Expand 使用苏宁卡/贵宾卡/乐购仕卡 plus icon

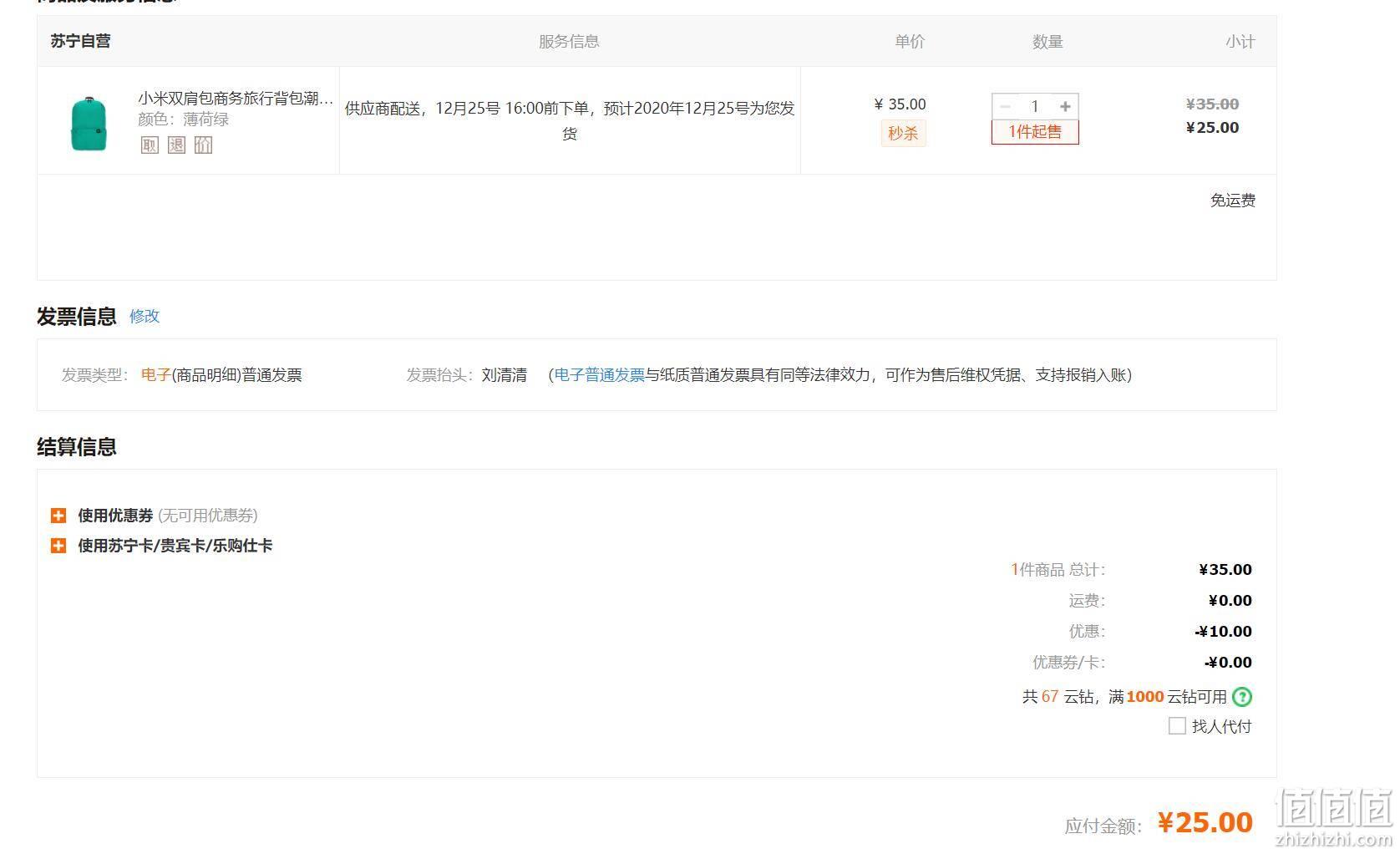pyautogui.click(x=58, y=546)
